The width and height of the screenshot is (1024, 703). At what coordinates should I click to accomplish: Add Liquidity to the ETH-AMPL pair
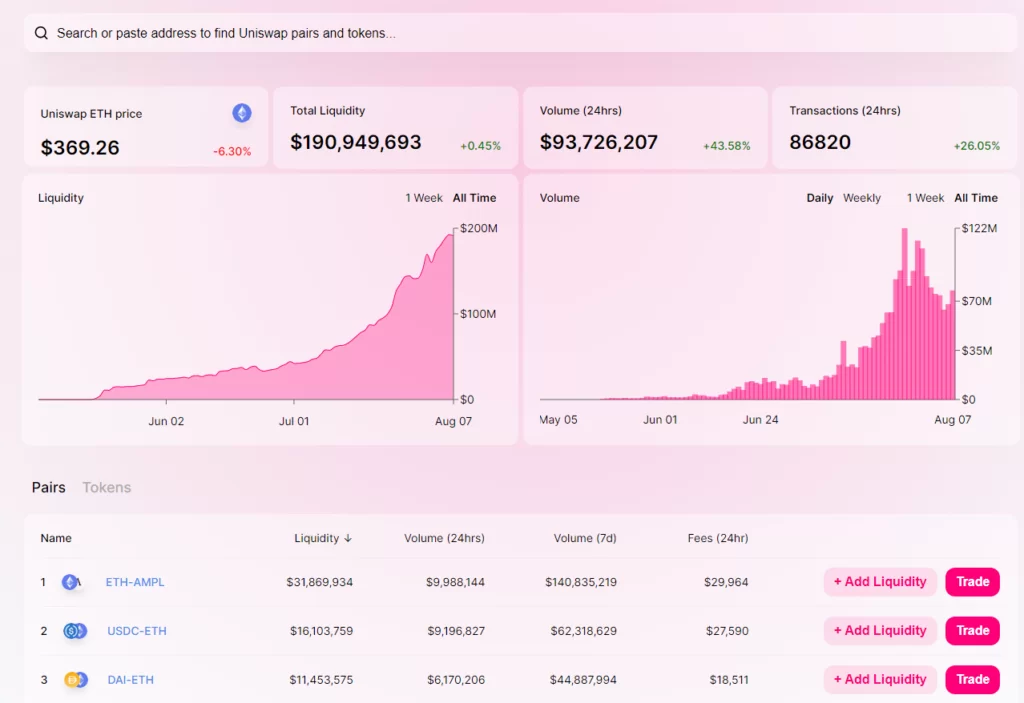point(880,581)
